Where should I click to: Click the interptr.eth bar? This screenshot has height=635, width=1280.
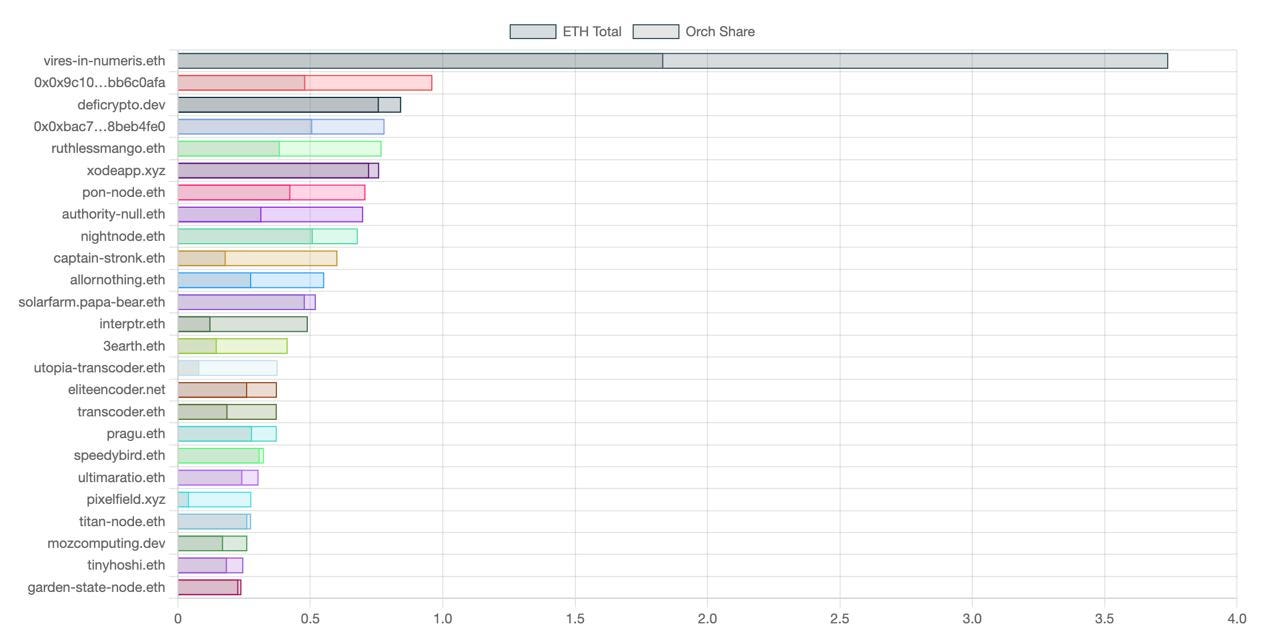tap(242, 324)
